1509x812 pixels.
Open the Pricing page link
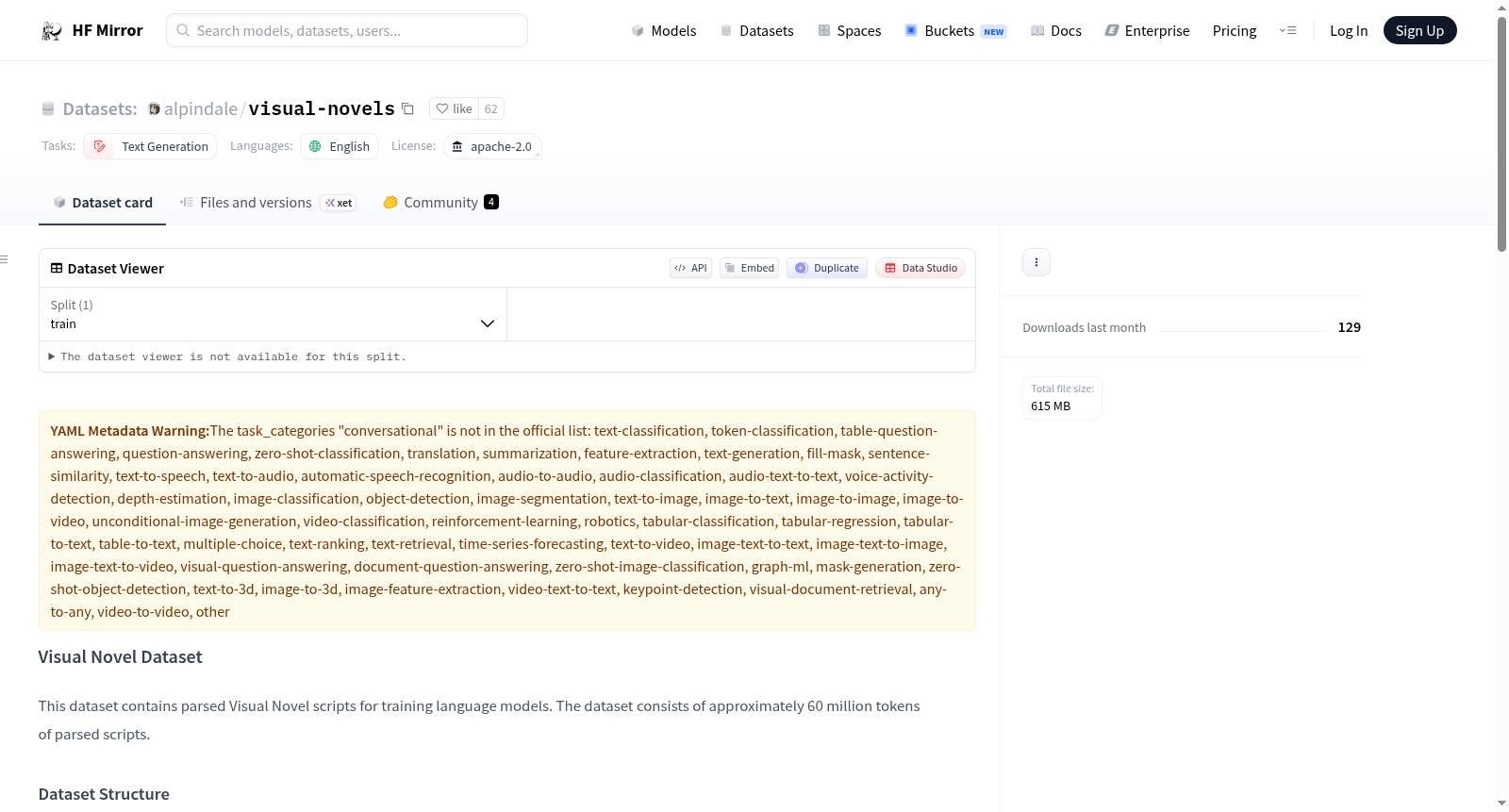[x=1235, y=30]
